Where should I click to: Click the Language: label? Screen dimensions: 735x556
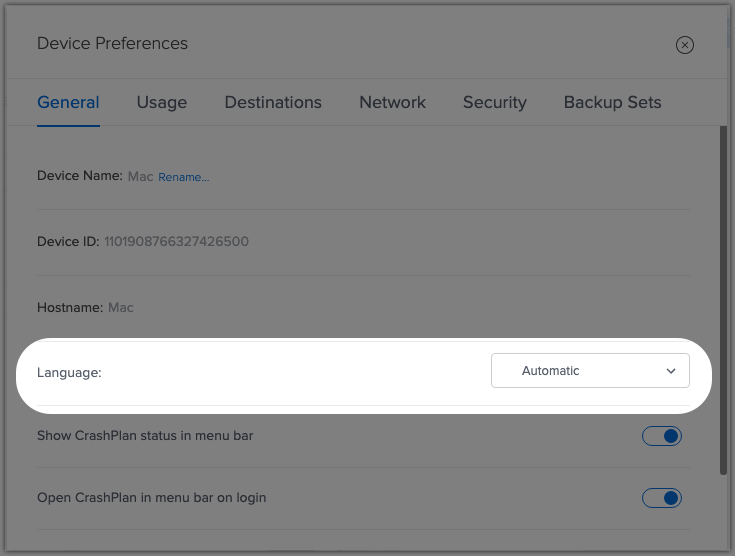tap(69, 373)
